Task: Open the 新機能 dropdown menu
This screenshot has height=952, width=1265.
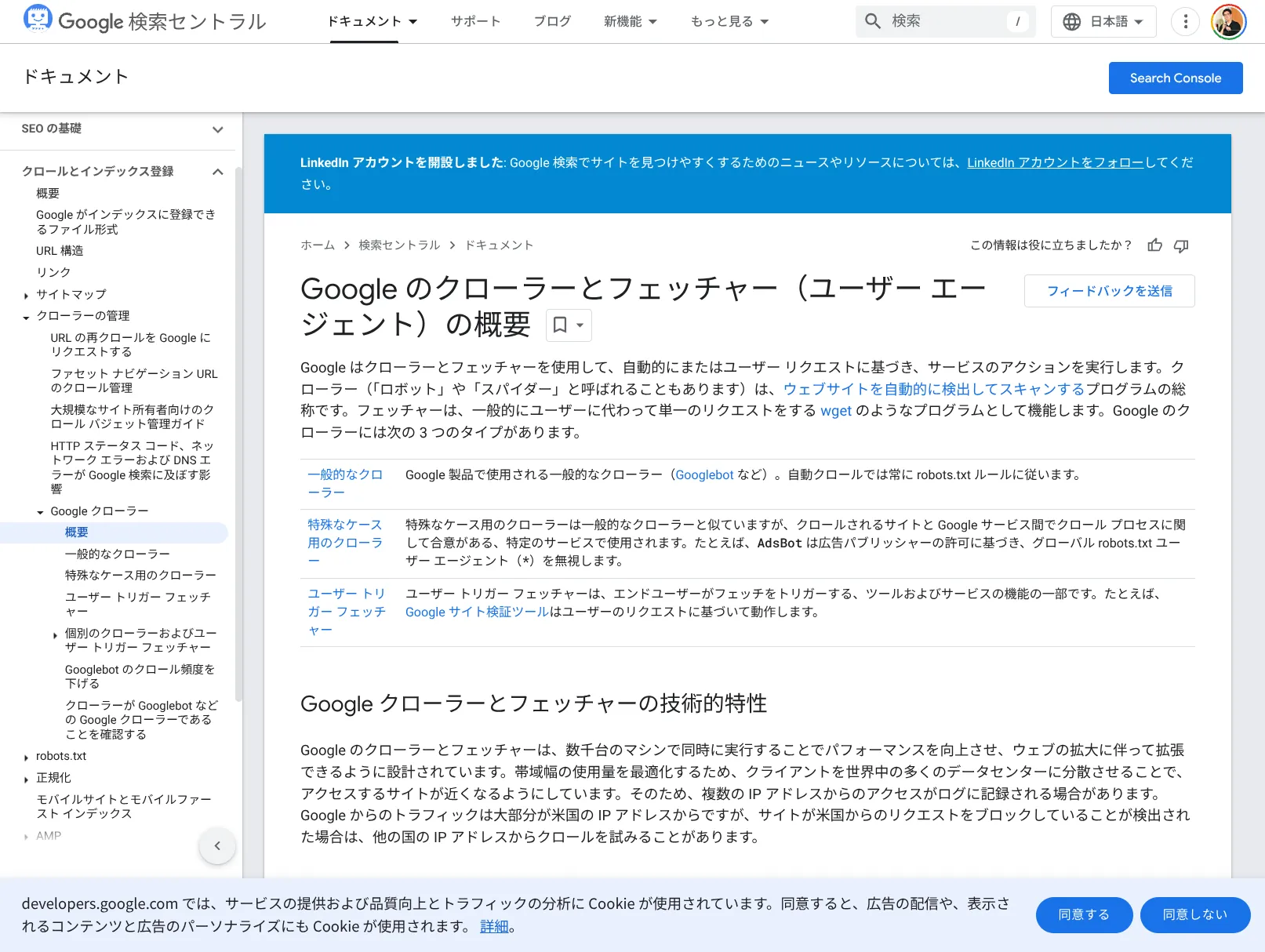Action: [631, 21]
